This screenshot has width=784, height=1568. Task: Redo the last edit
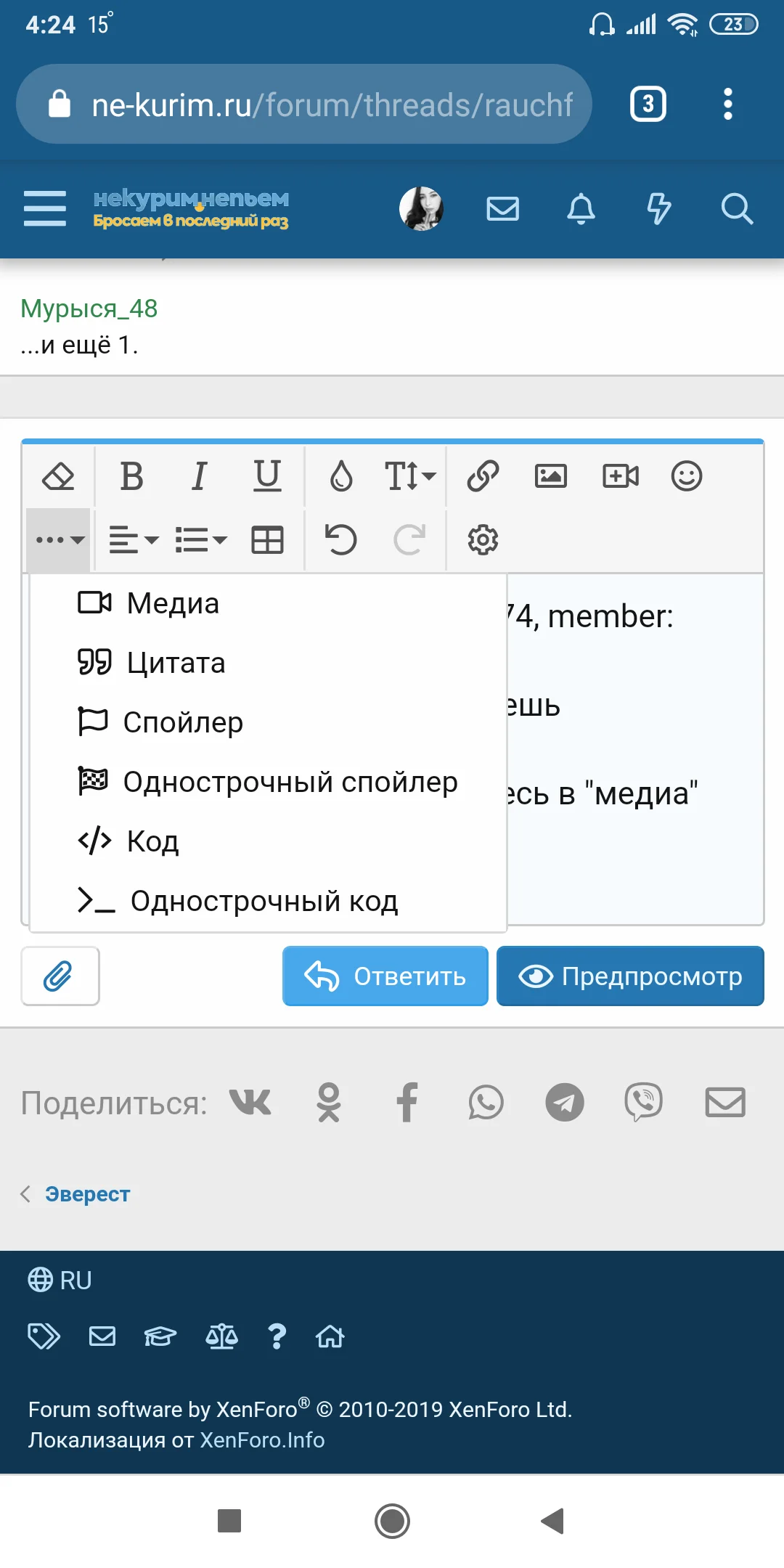pyautogui.click(x=409, y=540)
